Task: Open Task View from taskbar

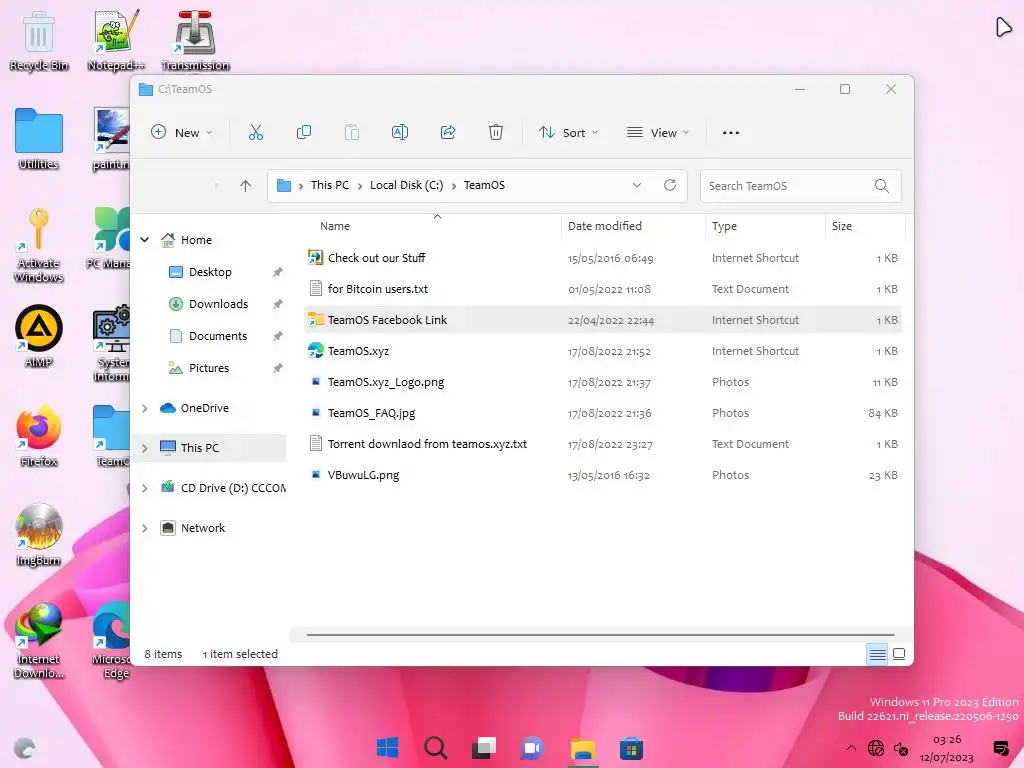Action: point(484,748)
